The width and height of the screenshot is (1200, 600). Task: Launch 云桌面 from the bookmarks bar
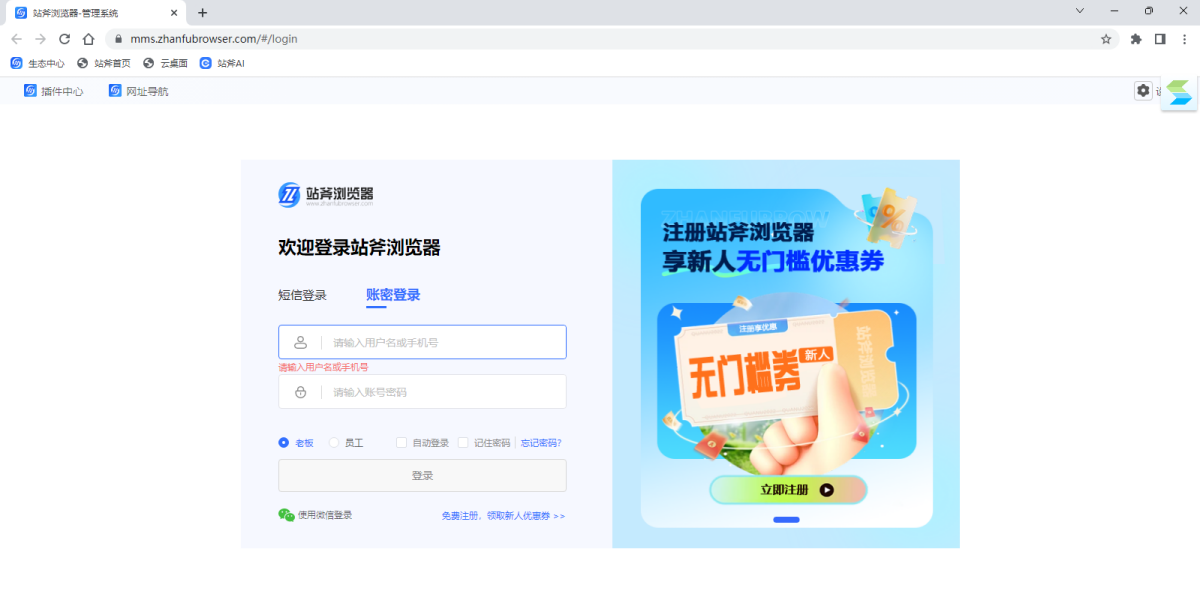point(166,62)
